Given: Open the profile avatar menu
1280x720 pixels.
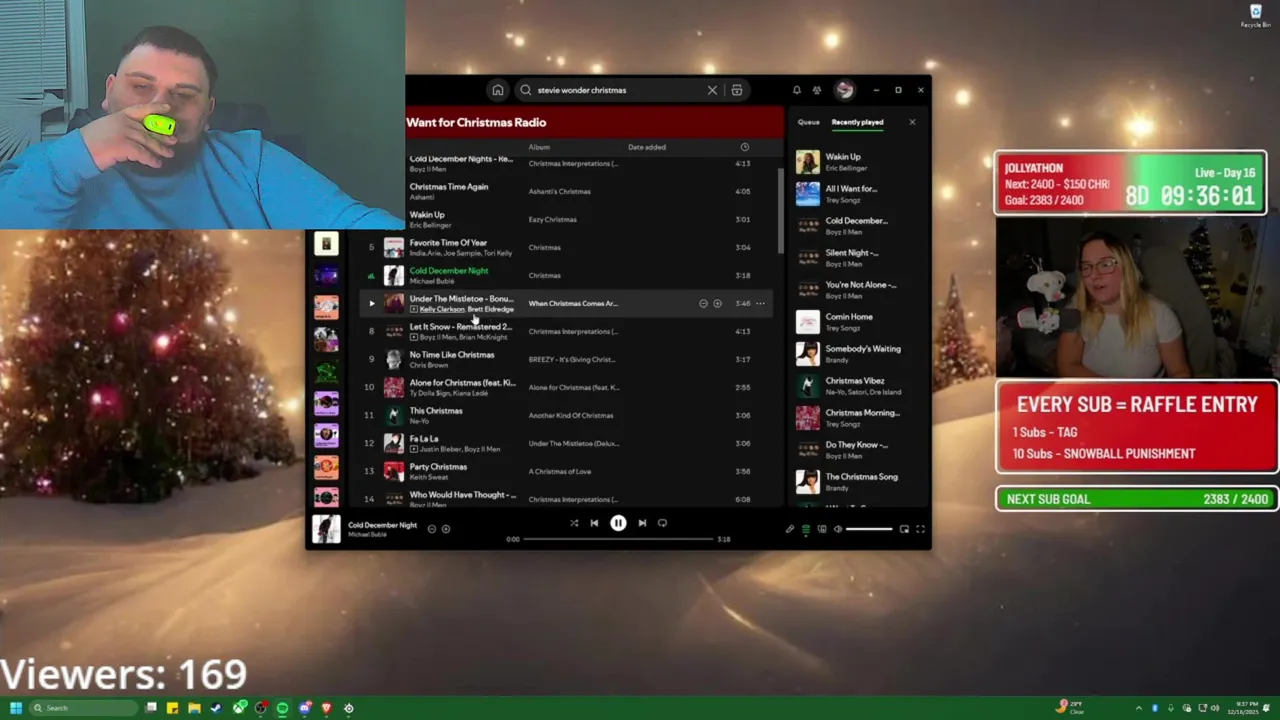Looking at the screenshot, I should 845,90.
